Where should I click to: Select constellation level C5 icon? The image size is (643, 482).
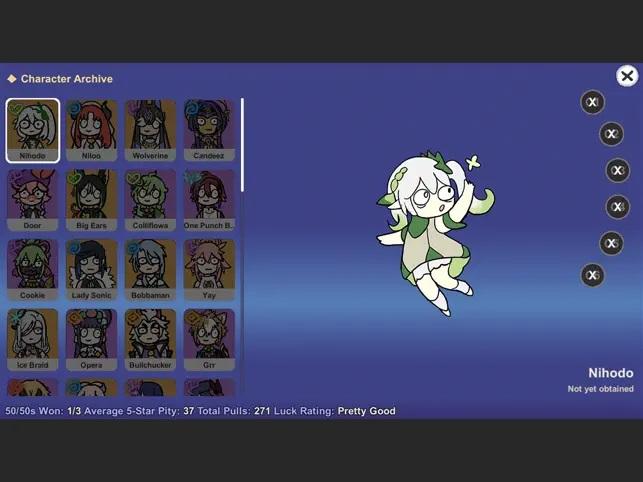click(611, 243)
